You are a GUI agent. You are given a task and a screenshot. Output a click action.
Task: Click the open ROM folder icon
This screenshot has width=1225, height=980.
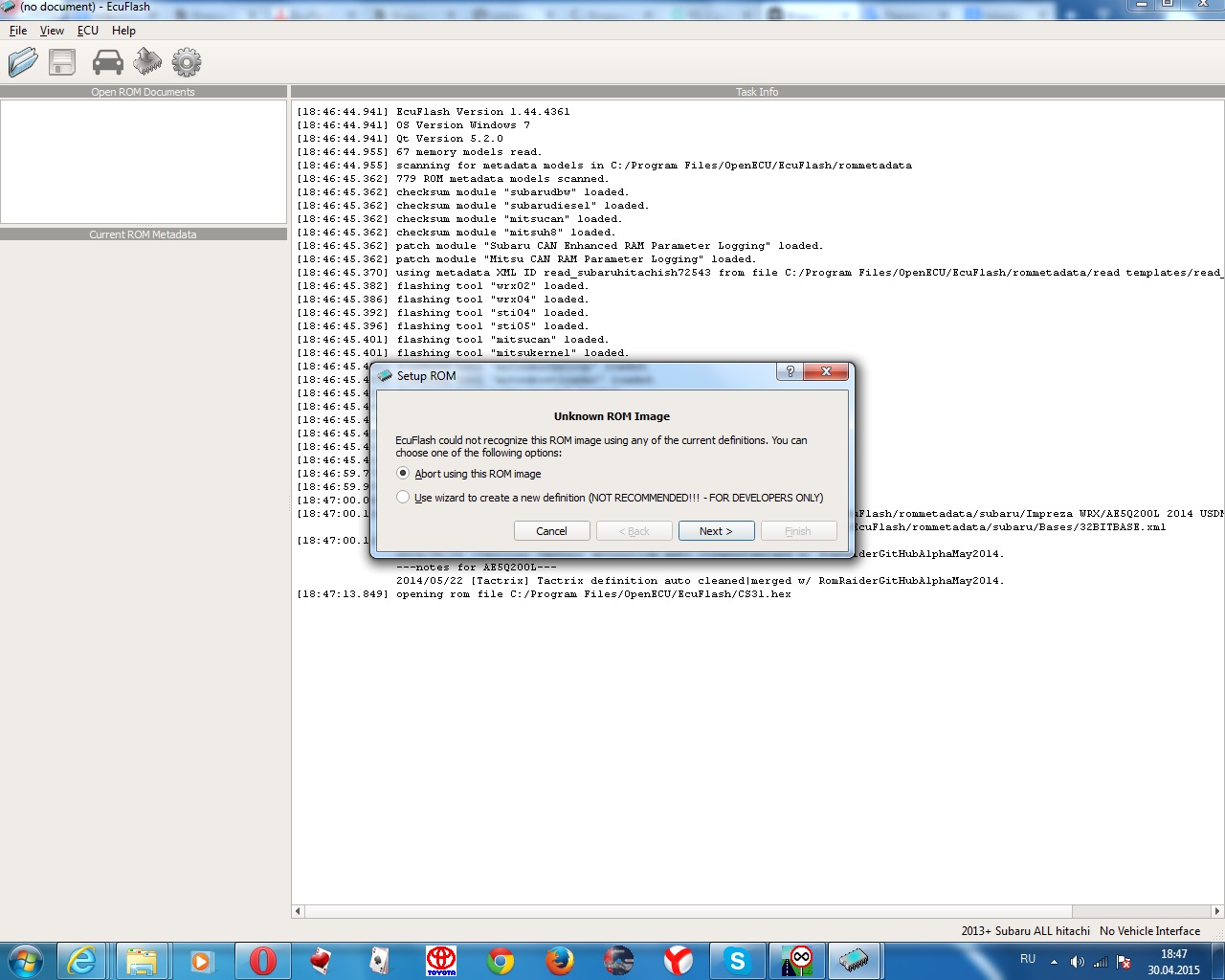tap(23, 63)
